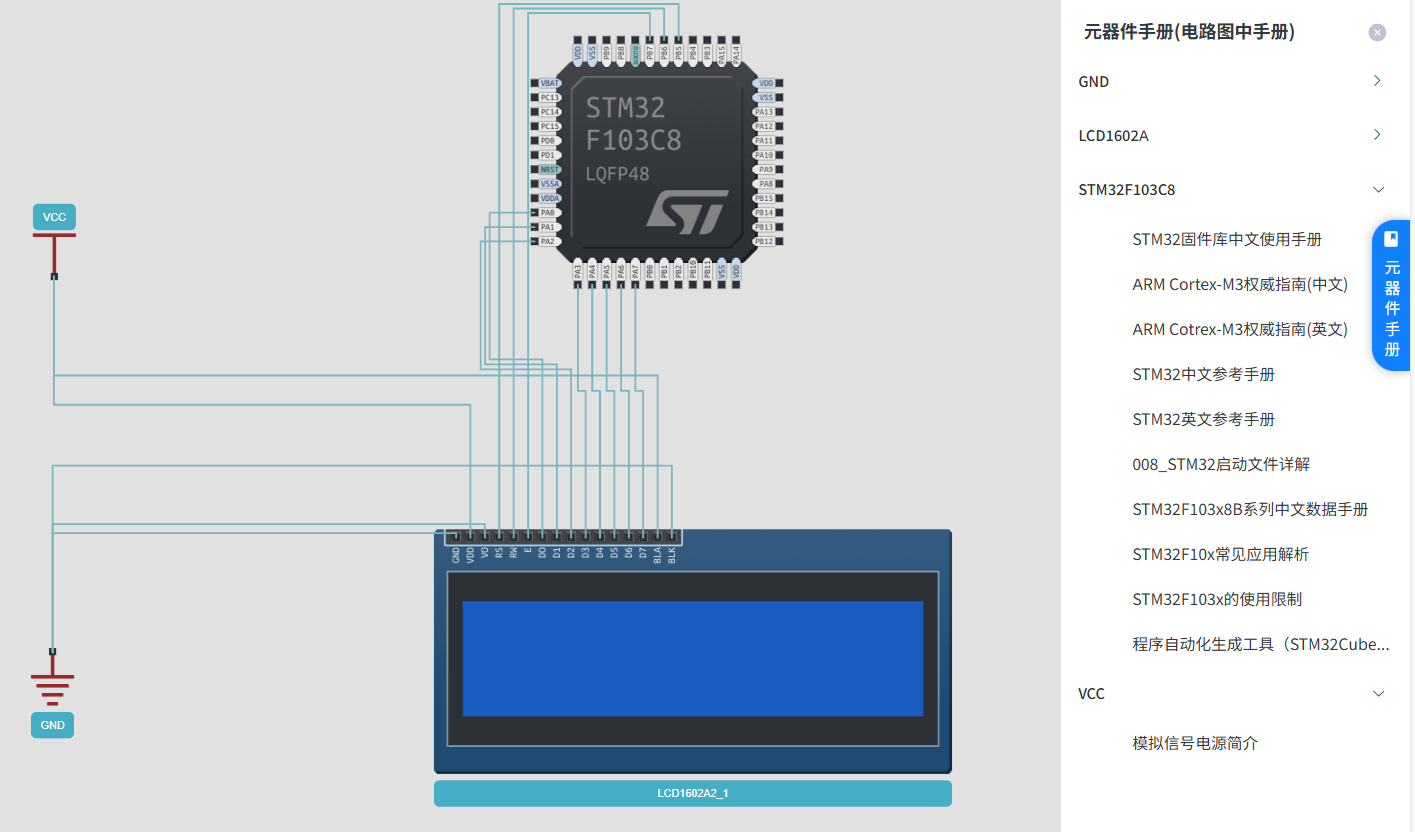
Task: Click the BOOT0 pin on the STM32
Action: [x=635, y=51]
